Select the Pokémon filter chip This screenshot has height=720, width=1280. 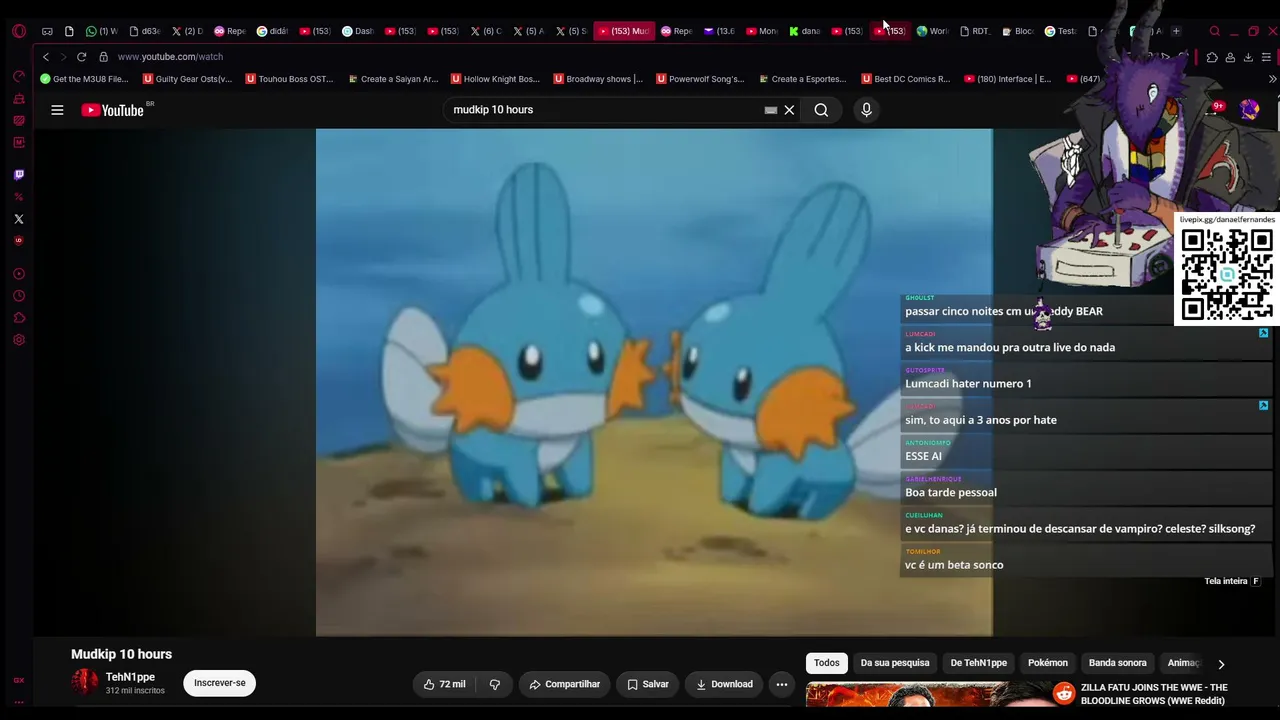[x=1048, y=663]
